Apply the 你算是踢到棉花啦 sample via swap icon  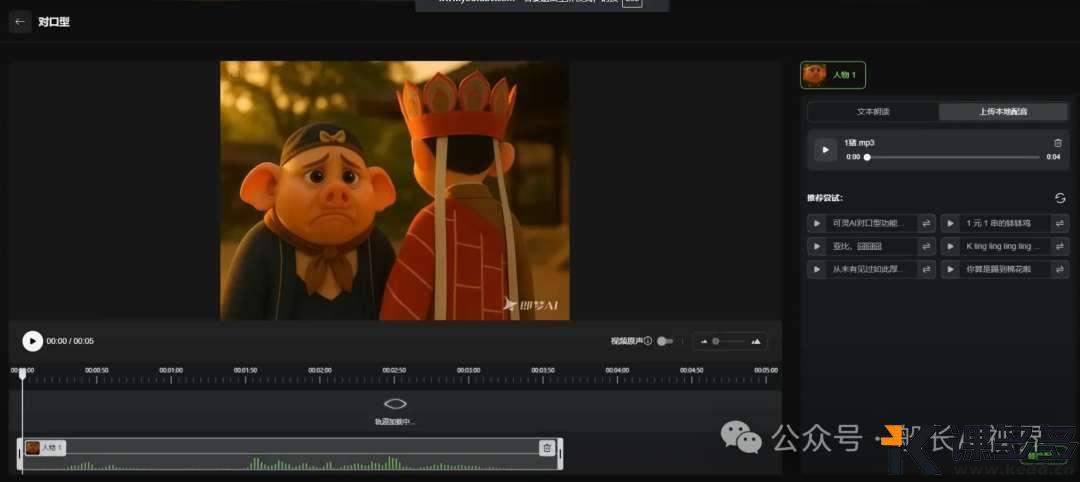tap(1060, 269)
